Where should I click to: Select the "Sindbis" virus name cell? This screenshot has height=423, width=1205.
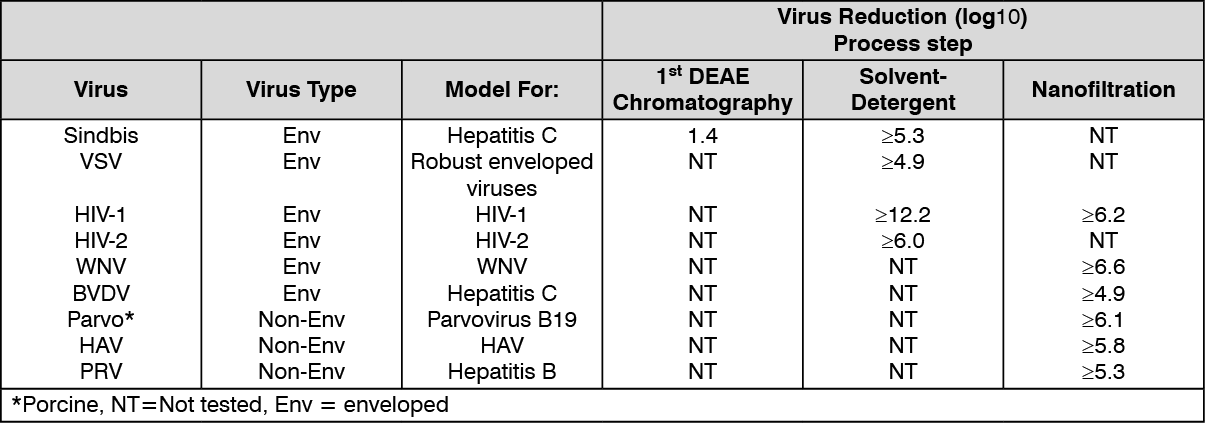(x=101, y=136)
